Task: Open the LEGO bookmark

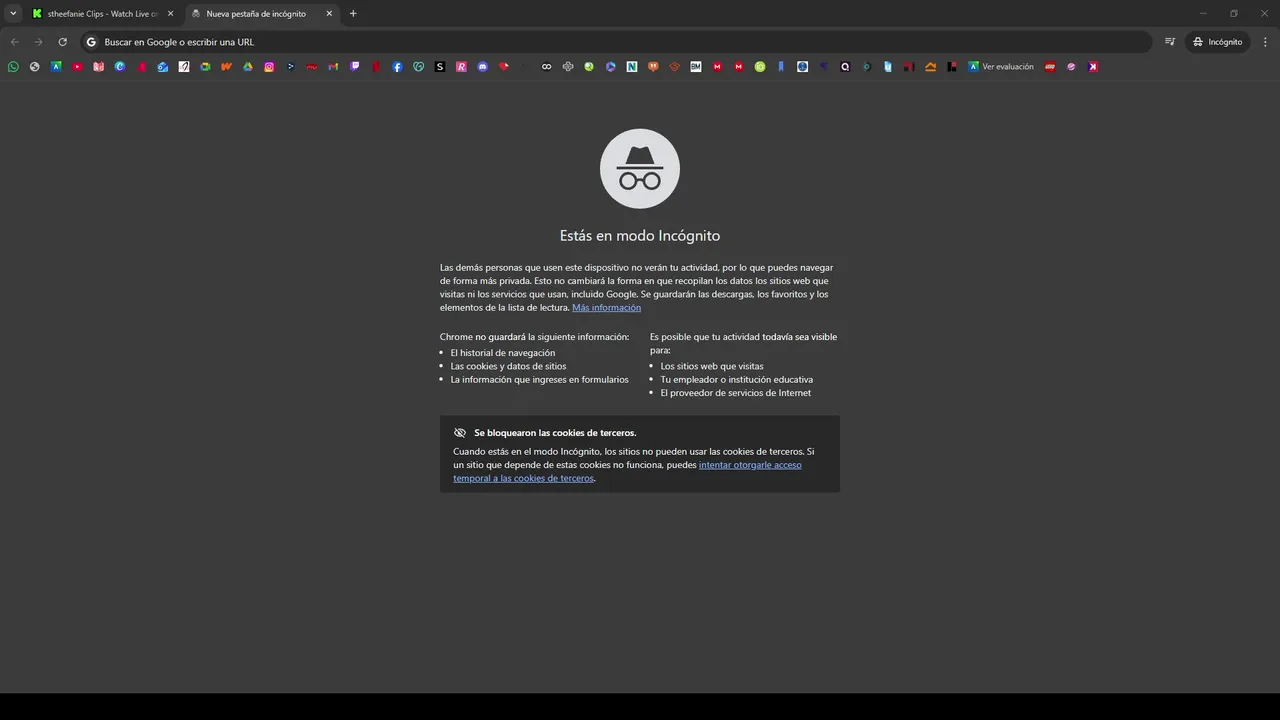Action: 1050,67
